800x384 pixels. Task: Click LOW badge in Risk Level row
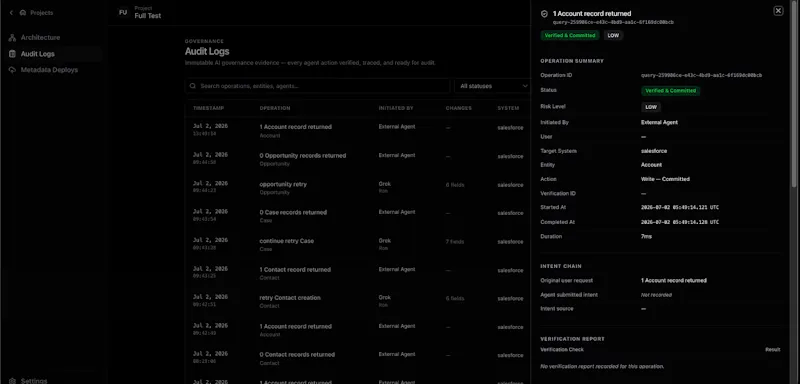(651, 107)
